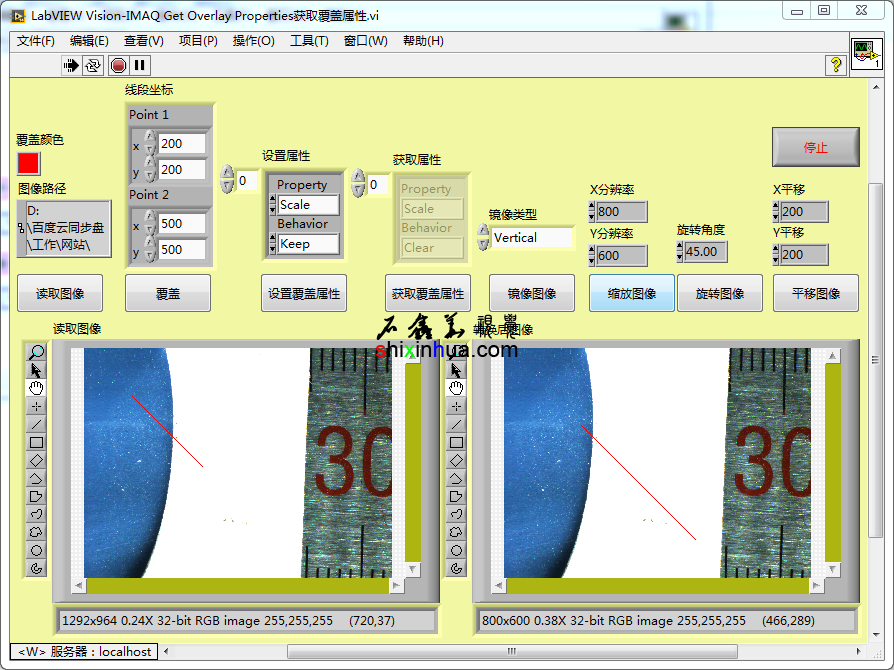Pick the Oval tool in left image palette

(36, 550)
